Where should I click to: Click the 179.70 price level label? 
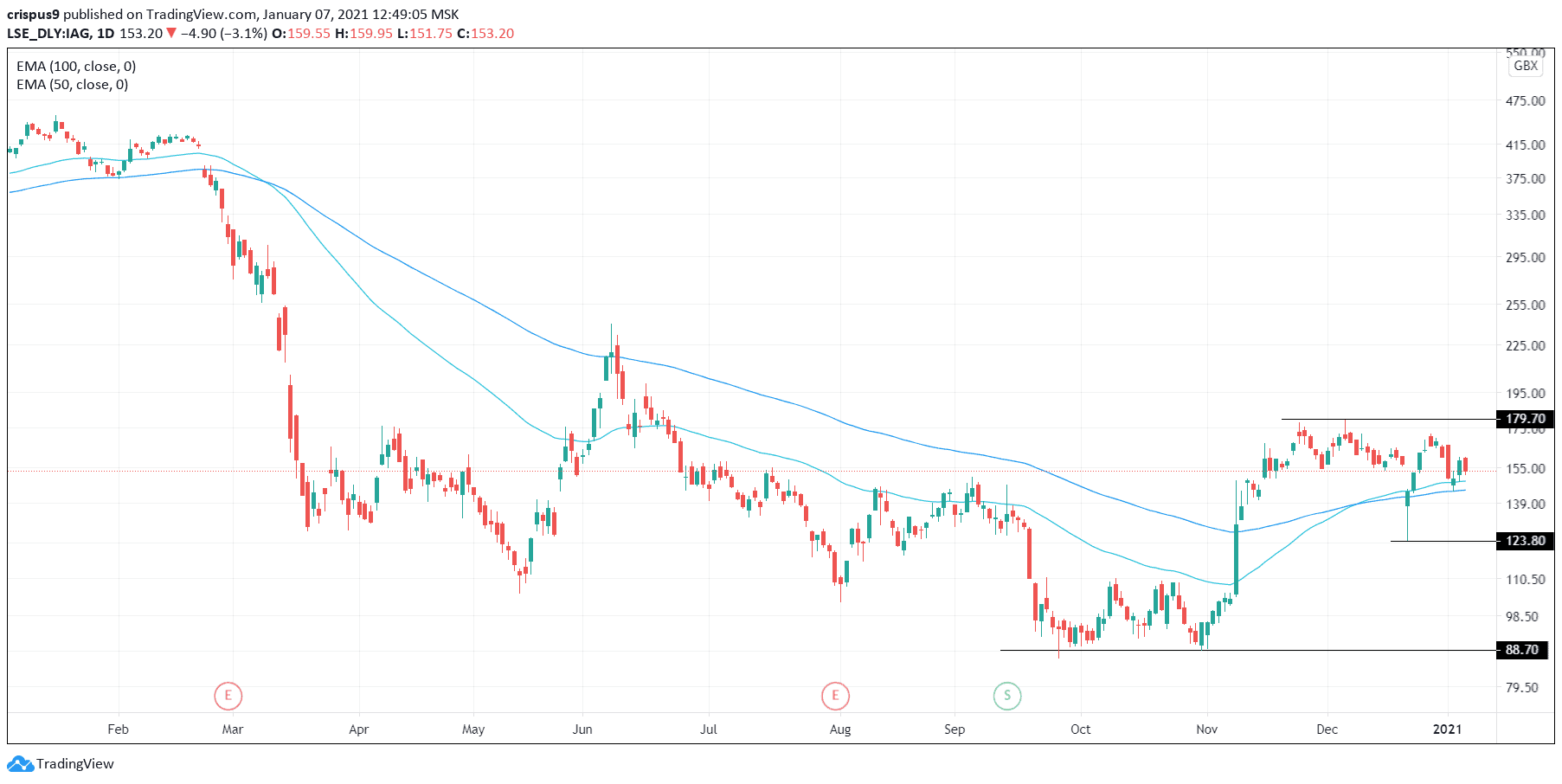coord(1525,419)
